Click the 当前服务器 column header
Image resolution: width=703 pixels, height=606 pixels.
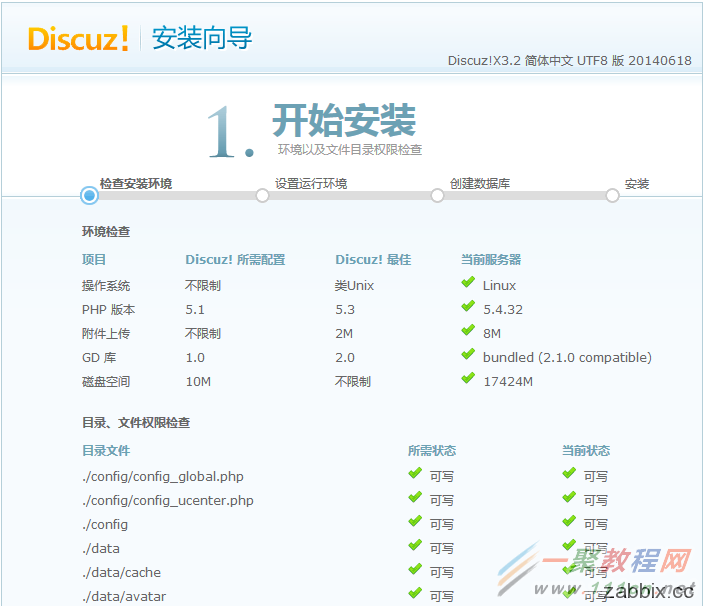pos(491,260)
